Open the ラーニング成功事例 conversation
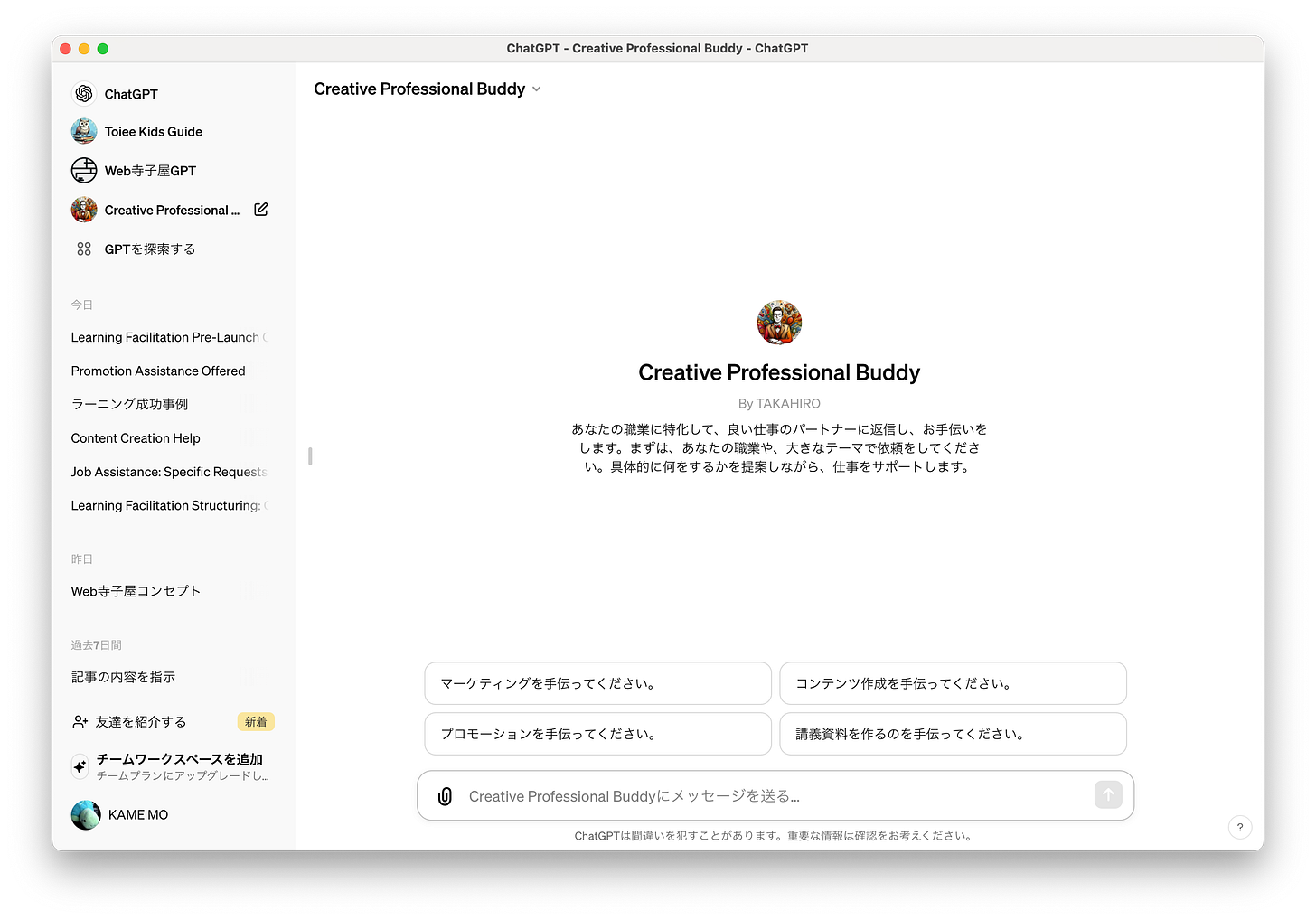This screenshot has height=920, width=1316. 130,405
